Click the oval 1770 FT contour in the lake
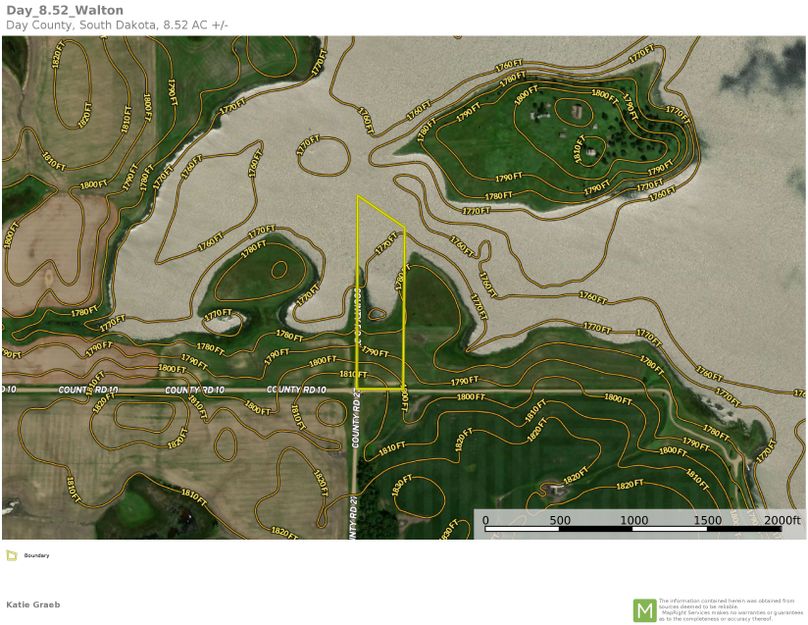 [x=323, y=158]
